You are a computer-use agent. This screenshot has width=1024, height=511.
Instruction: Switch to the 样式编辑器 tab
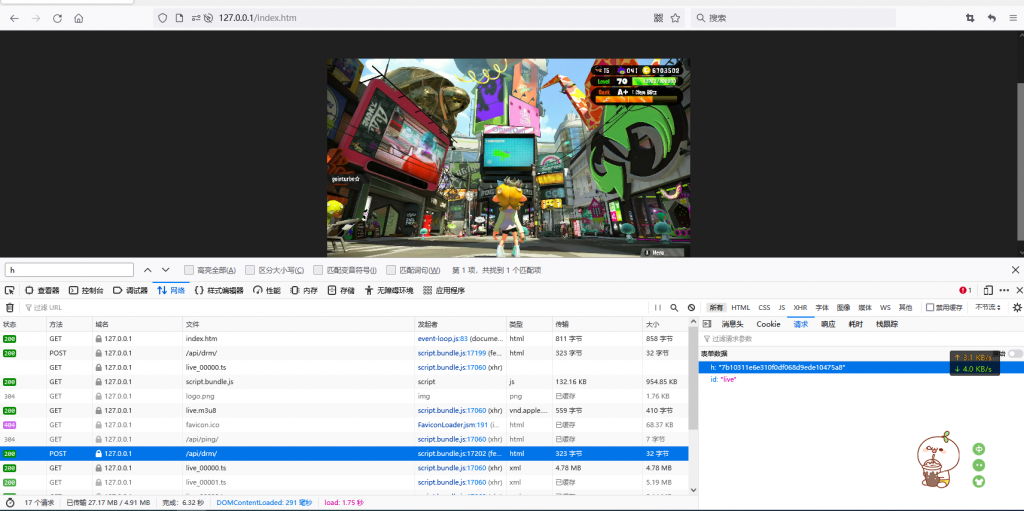click(219, 290)
